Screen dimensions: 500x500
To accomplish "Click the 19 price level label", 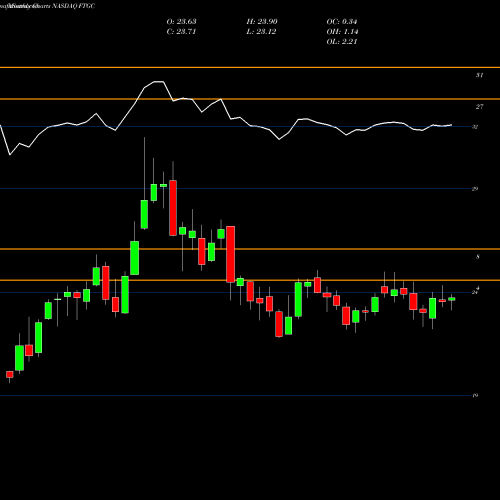I will (475, 396).
